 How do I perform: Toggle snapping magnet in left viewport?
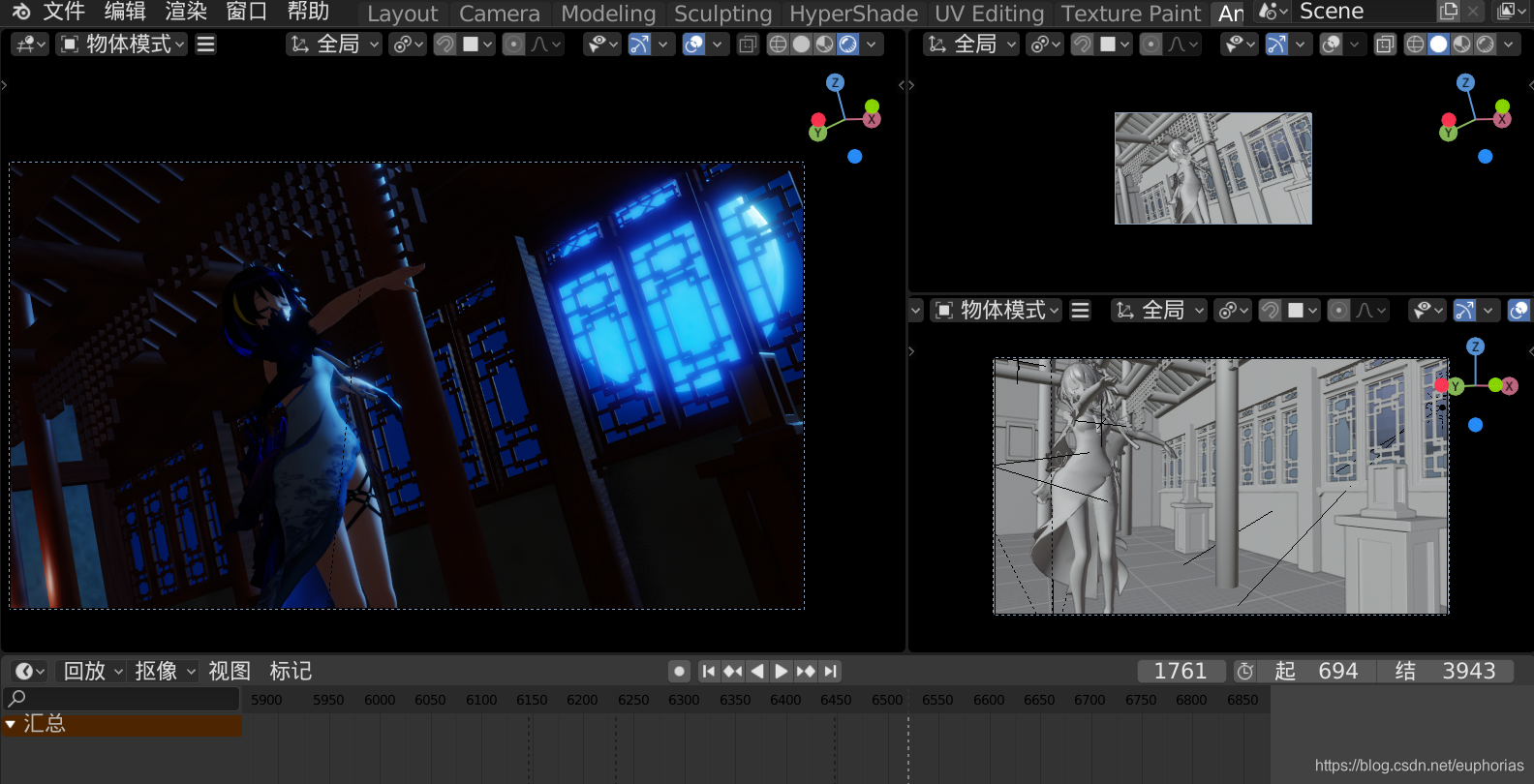445,45
